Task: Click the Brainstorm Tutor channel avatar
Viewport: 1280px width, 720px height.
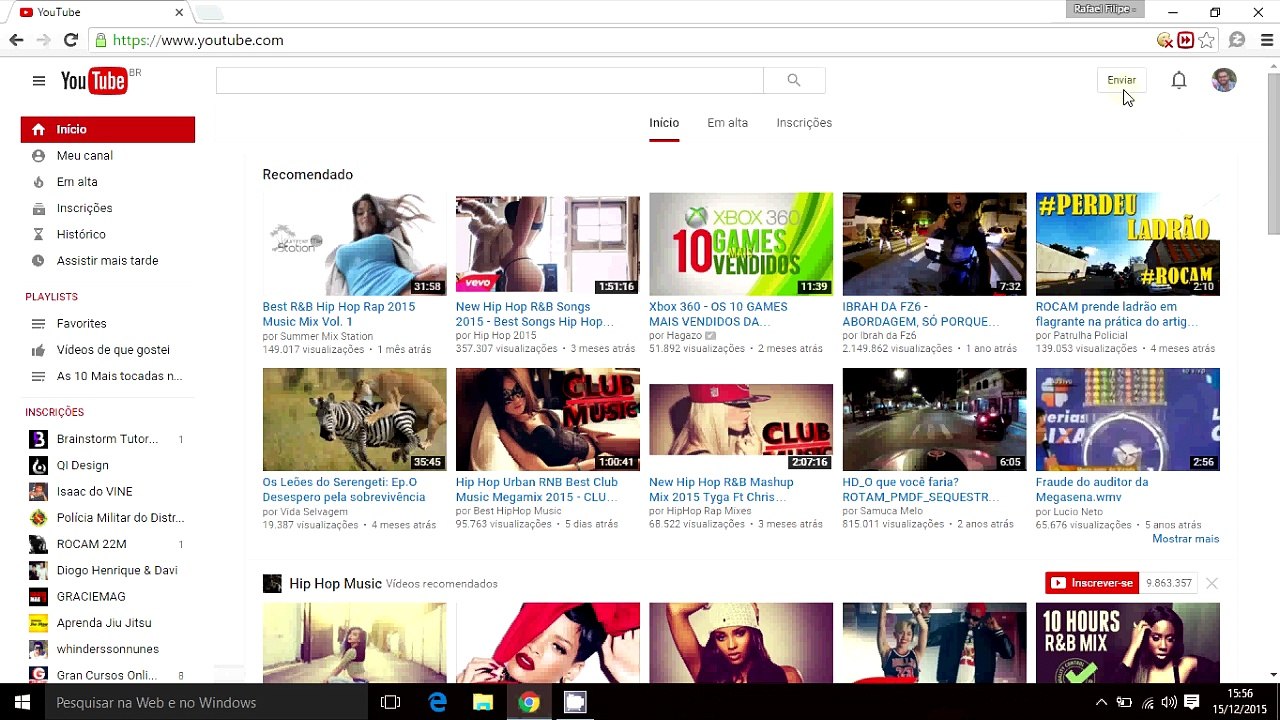Action: (x=38, y=439)
